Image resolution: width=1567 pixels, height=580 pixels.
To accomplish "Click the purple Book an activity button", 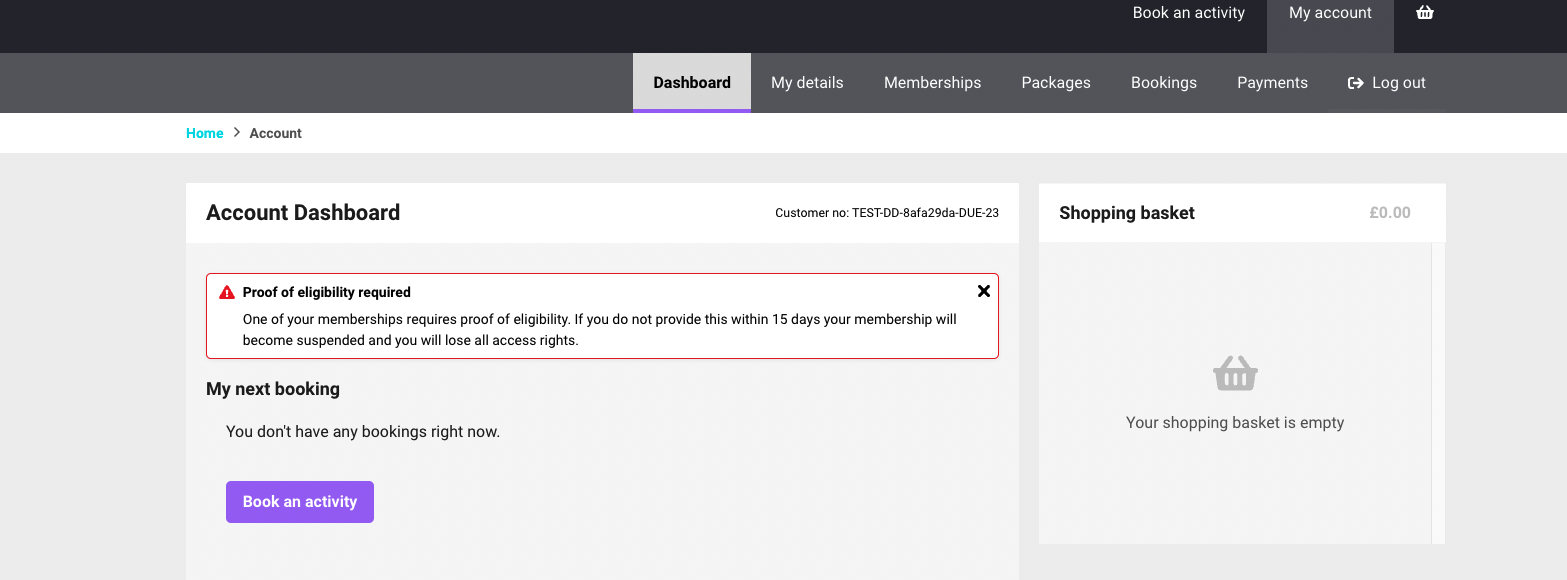I will (300, 502).
